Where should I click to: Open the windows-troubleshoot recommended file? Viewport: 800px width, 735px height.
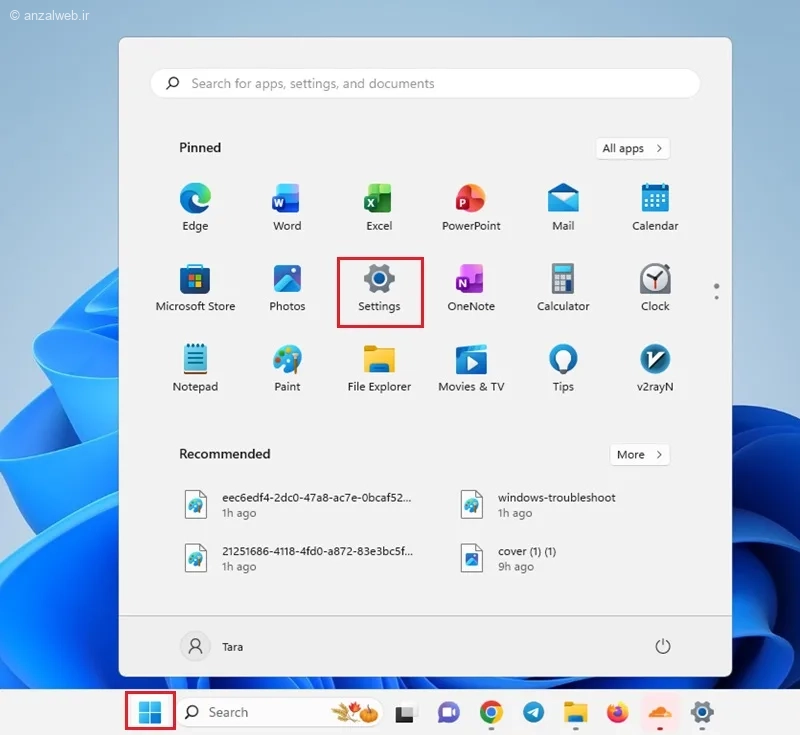pyautogui.click(x=539, y=504)
